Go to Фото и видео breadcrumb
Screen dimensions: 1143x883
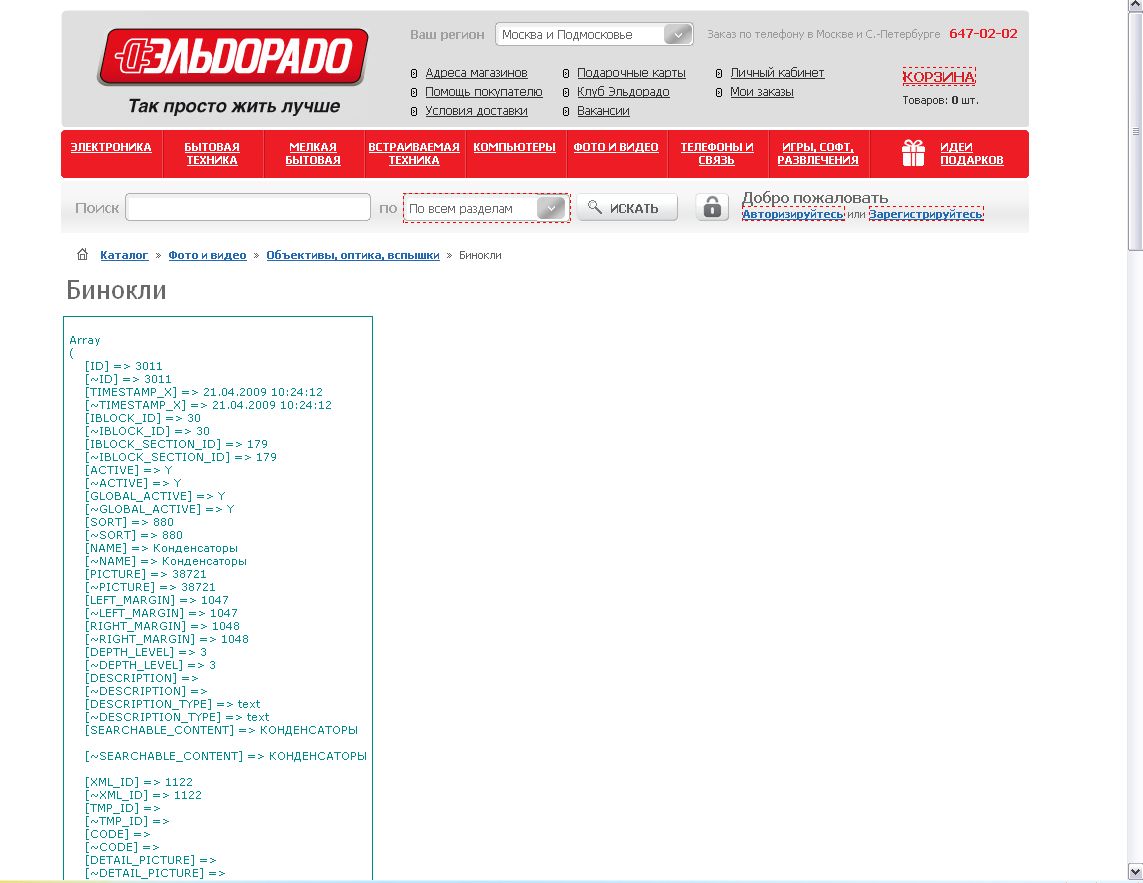coord(207,255)
